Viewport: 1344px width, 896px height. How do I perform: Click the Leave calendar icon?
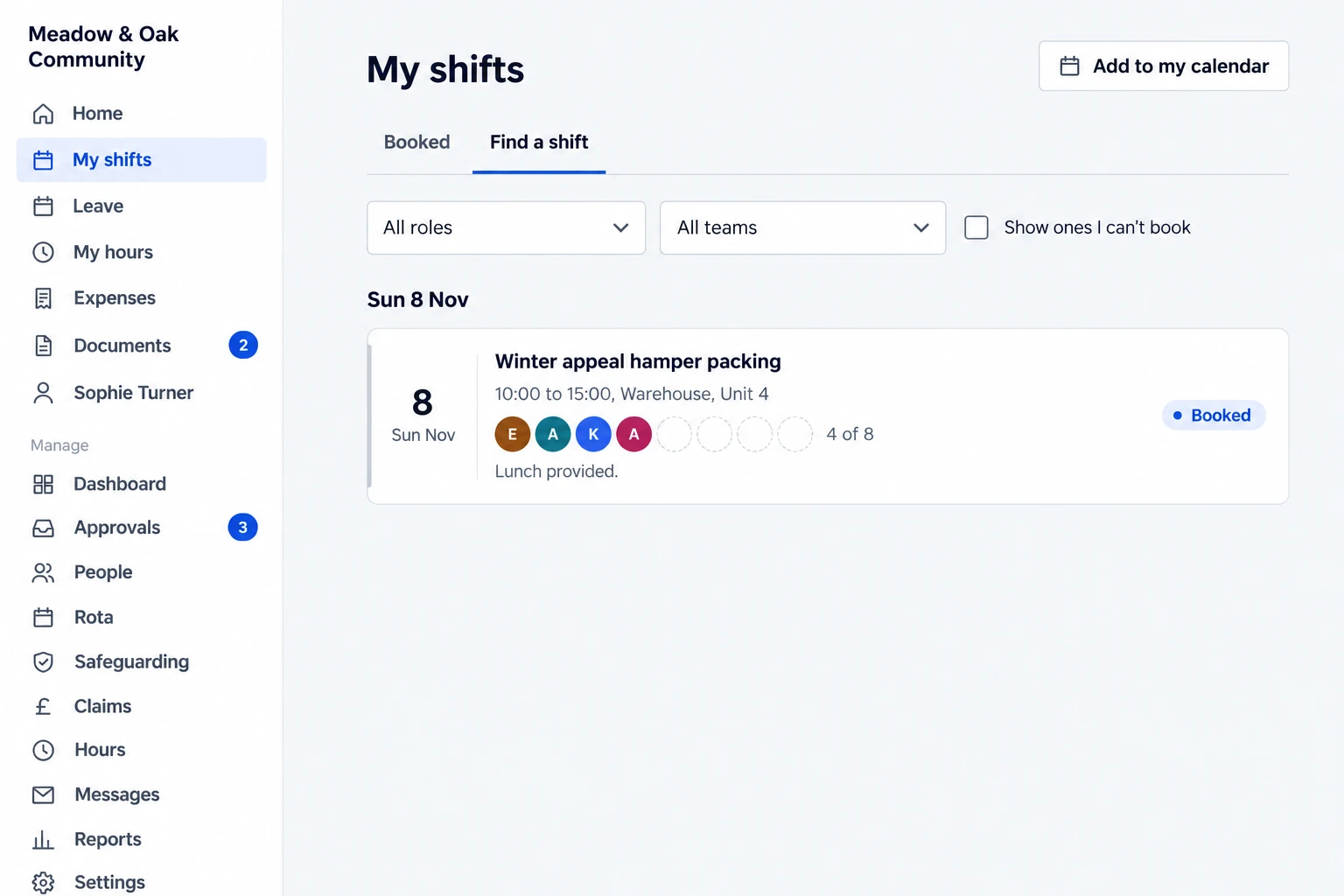pyautogui.click(x=43, y=206)
